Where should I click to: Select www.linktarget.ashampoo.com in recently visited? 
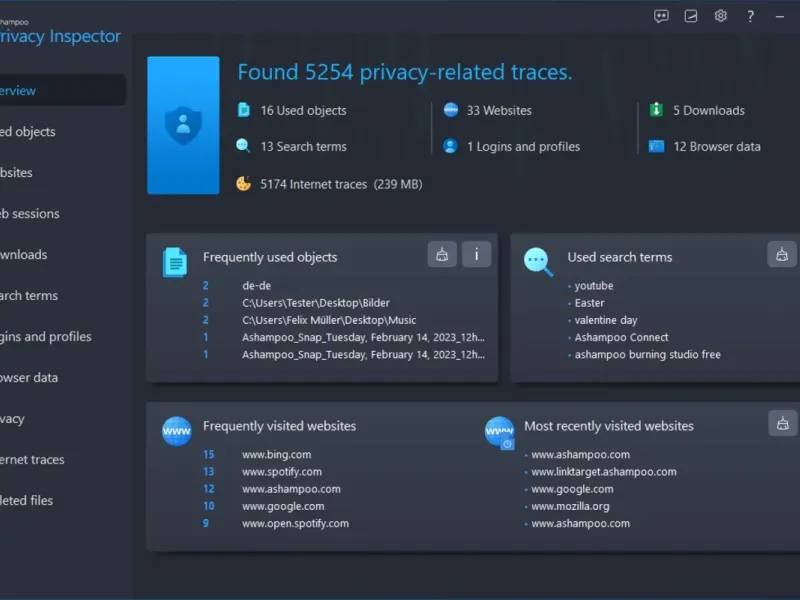pos(604,471)
